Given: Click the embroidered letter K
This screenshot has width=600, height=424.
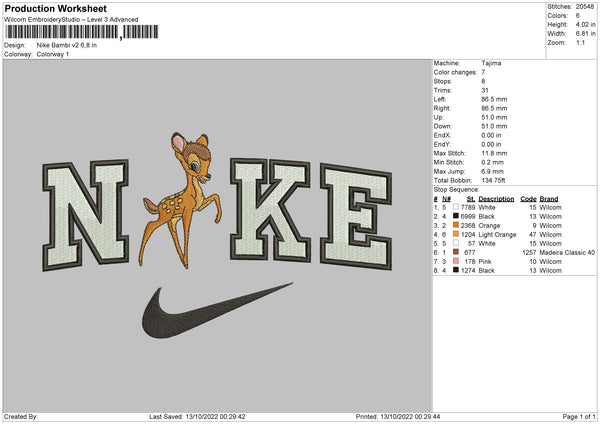Looking at the screenshot, I should [270, 210].
